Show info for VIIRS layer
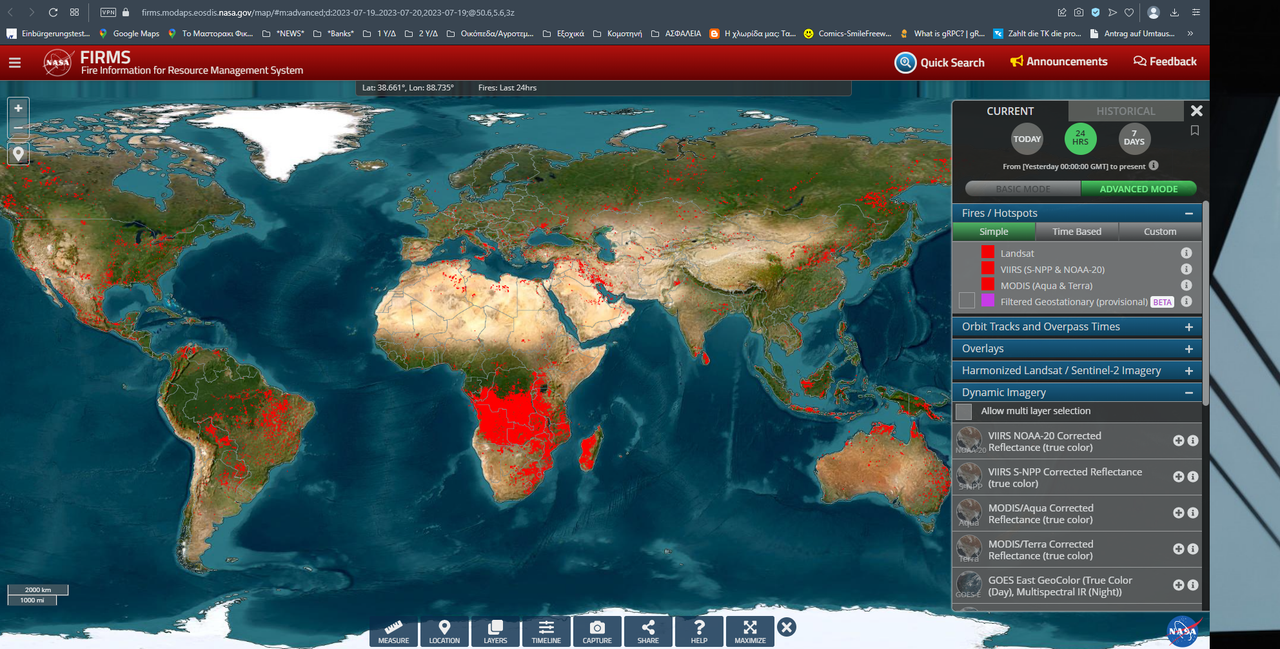1280x649 pixels. click(x=1186, y=269)
